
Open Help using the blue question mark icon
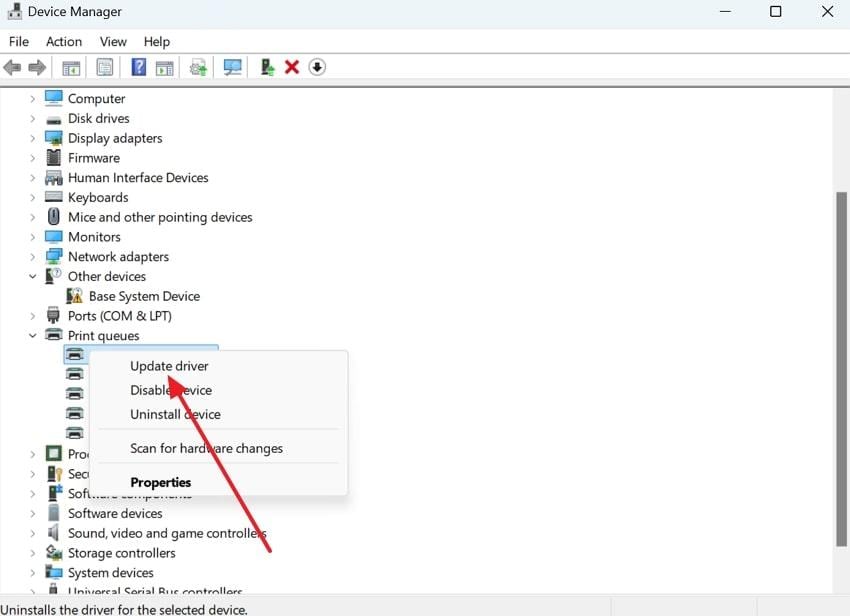(137, 67)
